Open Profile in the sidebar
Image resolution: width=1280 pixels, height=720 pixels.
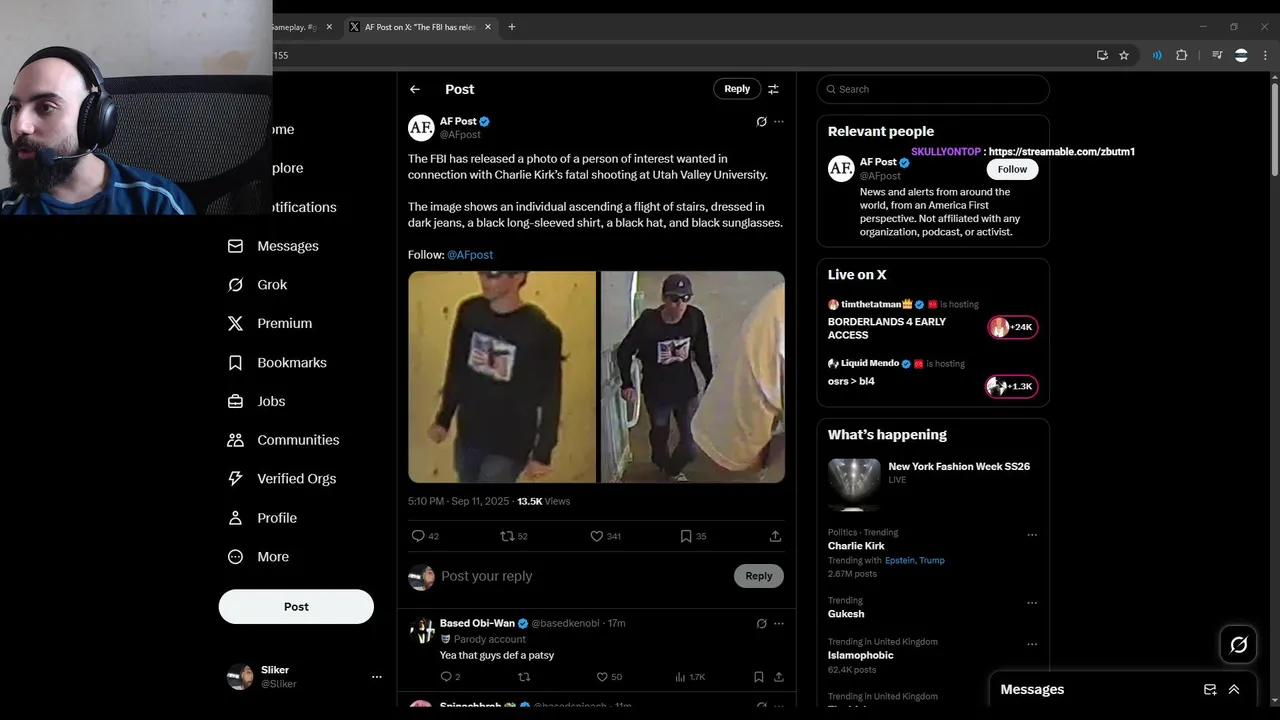(x=262, y=518)
